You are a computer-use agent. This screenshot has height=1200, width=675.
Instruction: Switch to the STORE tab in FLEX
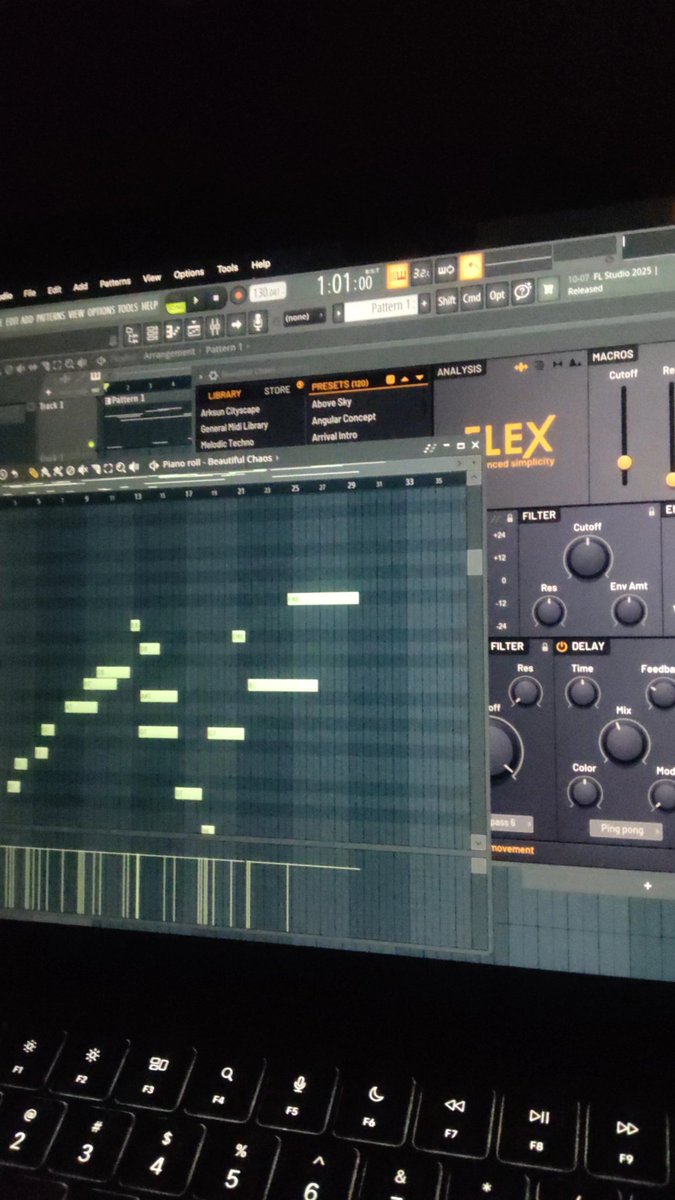pos(277,390)
